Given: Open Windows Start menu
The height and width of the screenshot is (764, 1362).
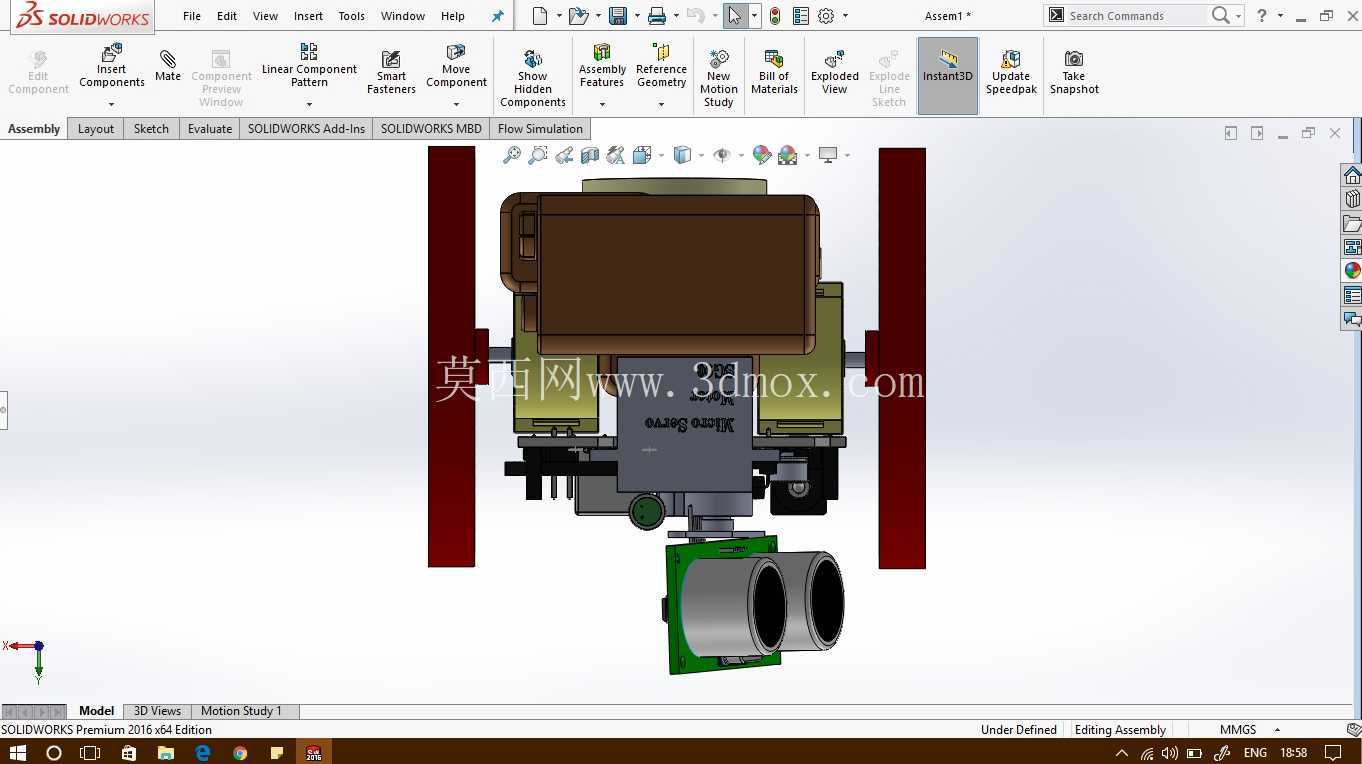Looking at the screenshot, I should pos(17,752).
